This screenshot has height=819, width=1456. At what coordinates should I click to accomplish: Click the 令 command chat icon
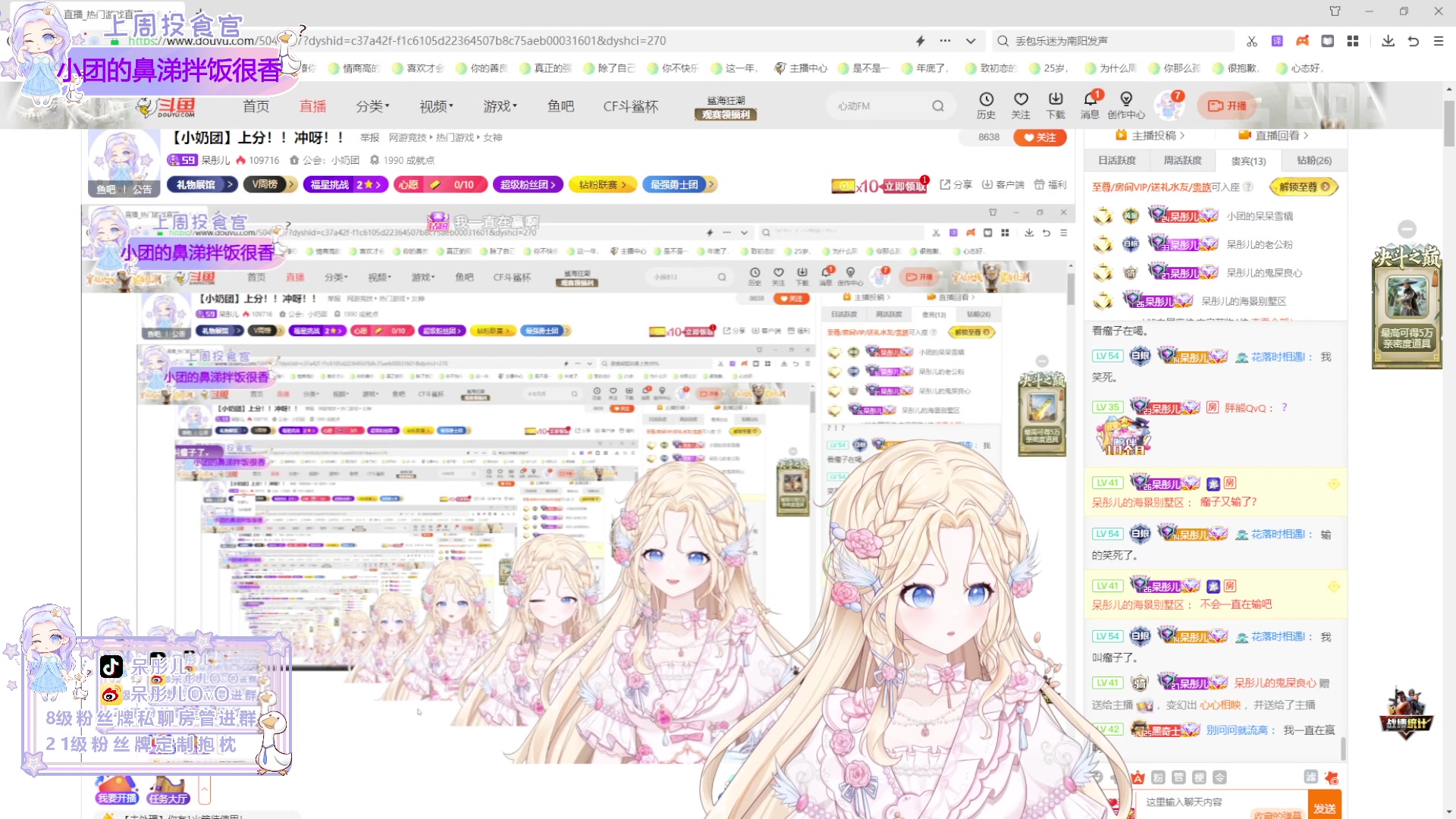coord(1219,777)
